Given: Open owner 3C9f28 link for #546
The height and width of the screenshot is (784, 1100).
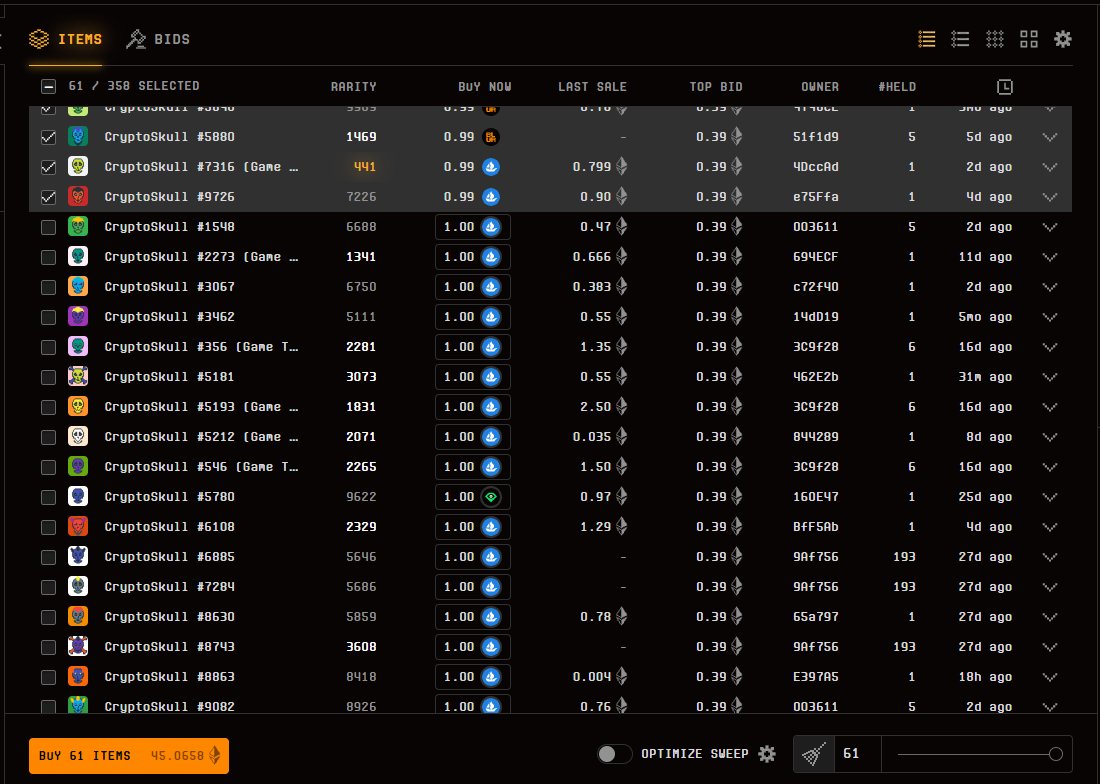Looking at the screenshot, I should pos(815,467).
